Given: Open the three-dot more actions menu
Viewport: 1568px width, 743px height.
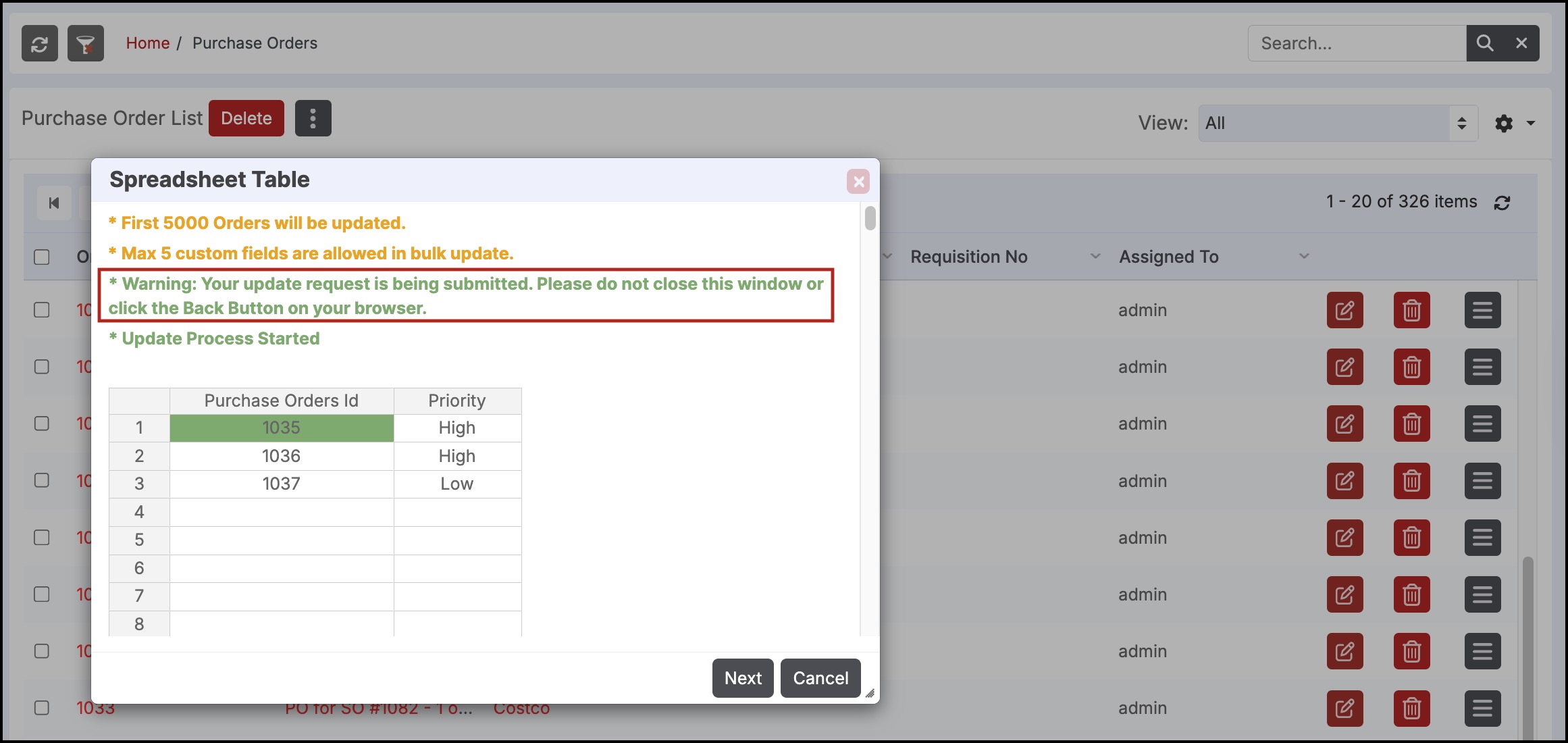Looking at the screenshot, I should point(313,119).
